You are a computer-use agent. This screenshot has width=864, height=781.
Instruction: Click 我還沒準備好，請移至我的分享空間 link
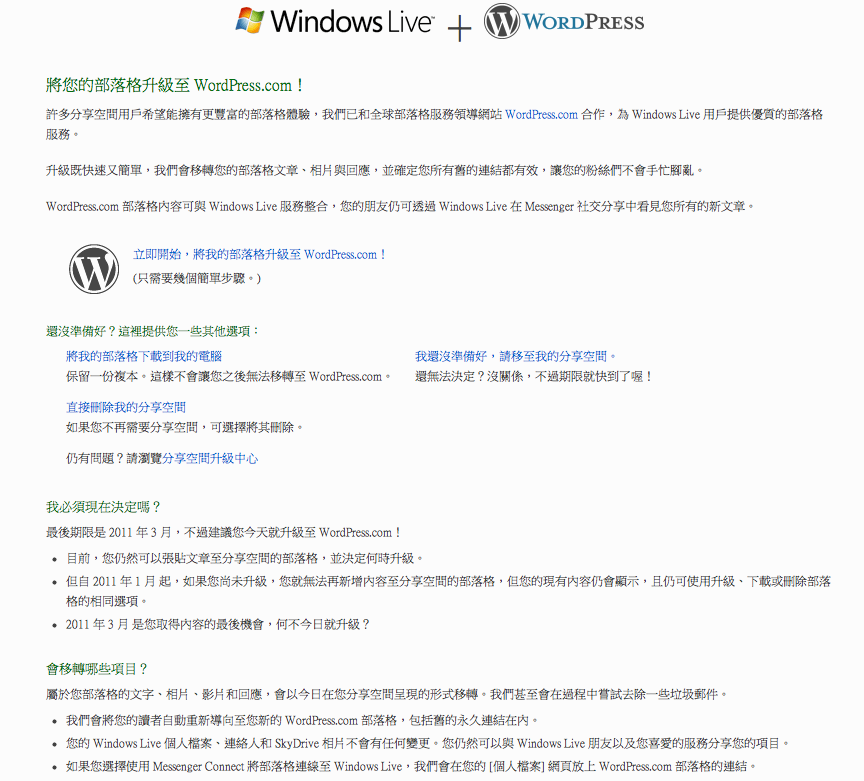[516, 357]
